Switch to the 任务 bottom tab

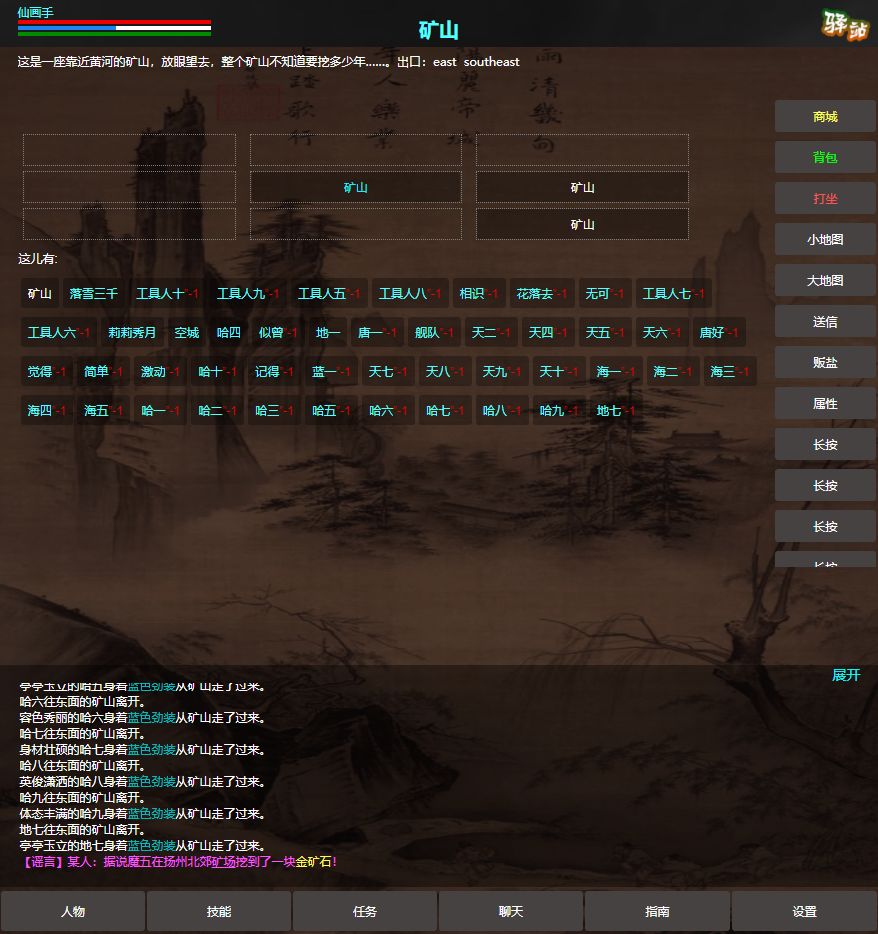tap(365, 911)
